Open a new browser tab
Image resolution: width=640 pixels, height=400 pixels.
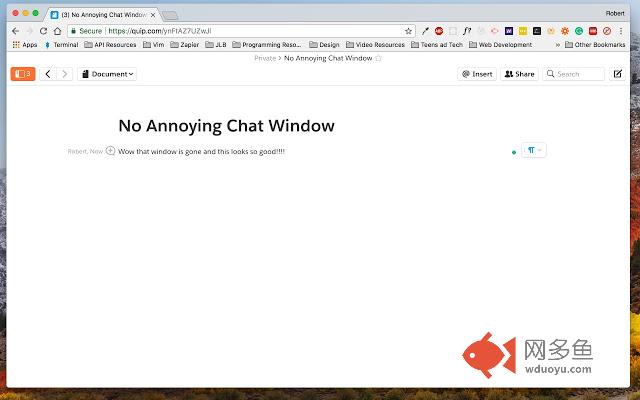click(x=170, y=16)
